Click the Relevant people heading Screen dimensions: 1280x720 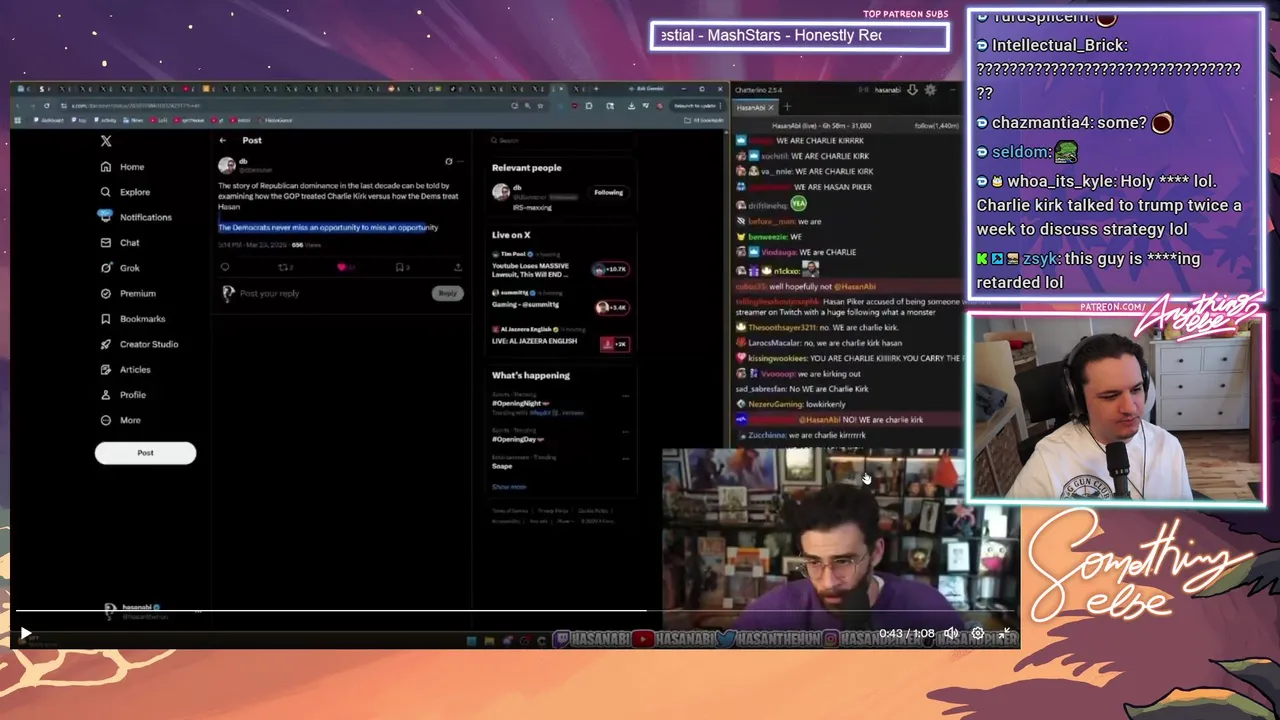click(527, 168)
